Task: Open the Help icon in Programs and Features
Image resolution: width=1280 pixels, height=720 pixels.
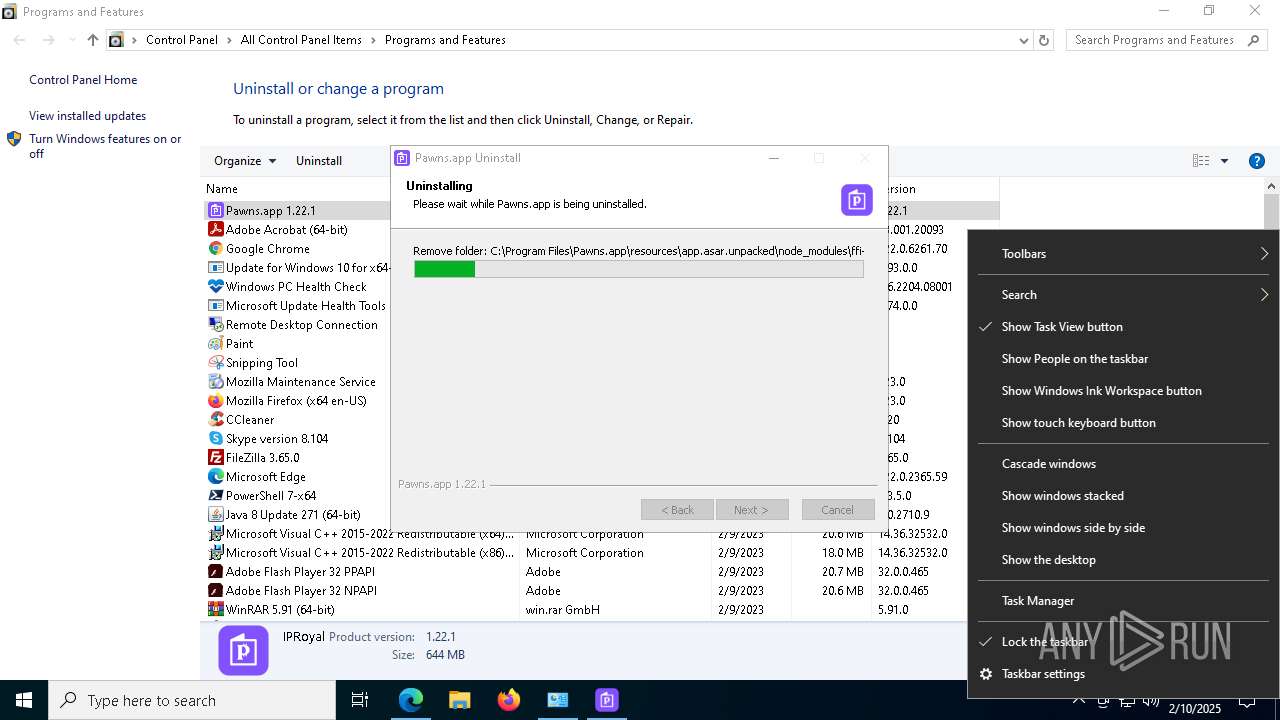Action: (1257, 161)
